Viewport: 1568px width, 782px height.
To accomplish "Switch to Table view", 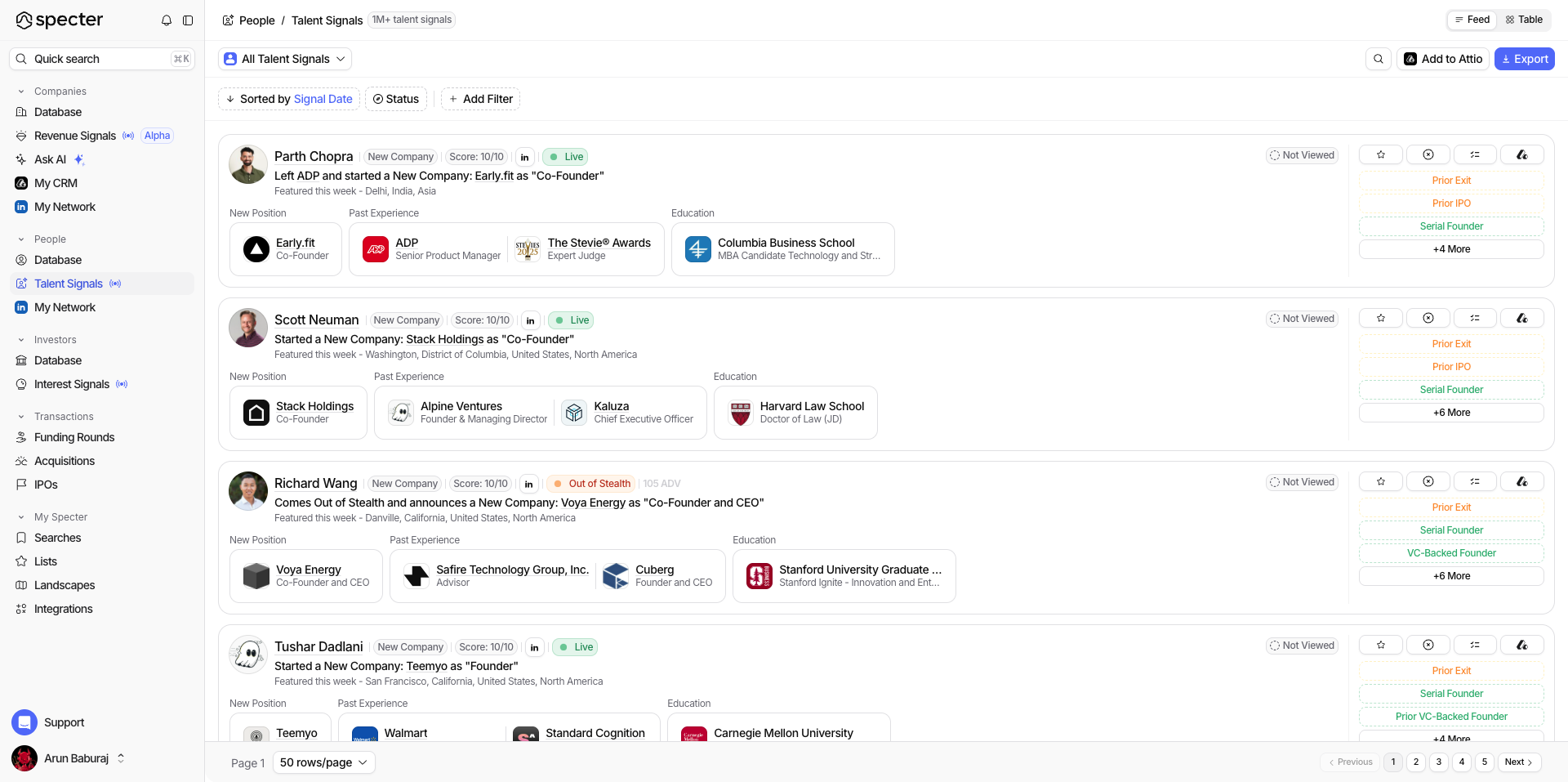I will [1524, 20].
